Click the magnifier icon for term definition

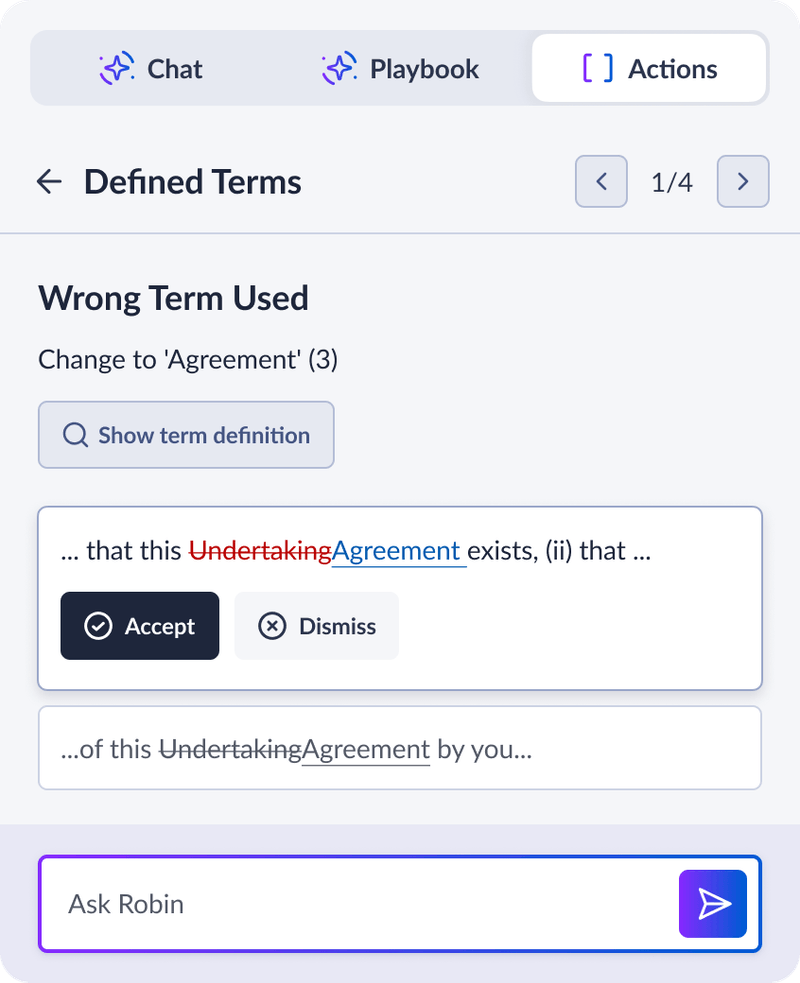pyautogui.click(x=75, y=435)
